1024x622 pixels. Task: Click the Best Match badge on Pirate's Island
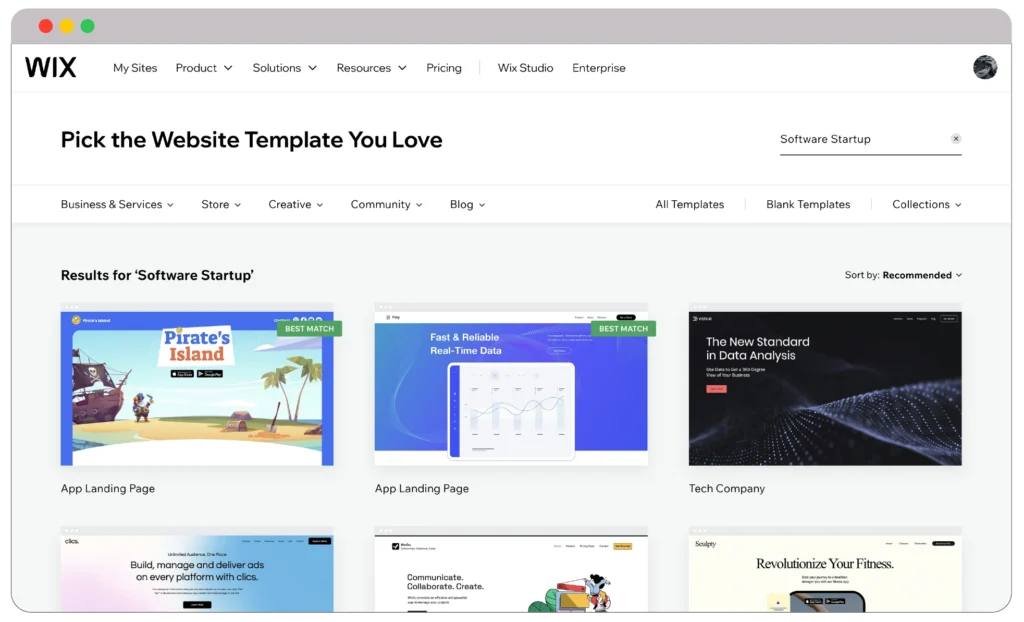(309, 328)
